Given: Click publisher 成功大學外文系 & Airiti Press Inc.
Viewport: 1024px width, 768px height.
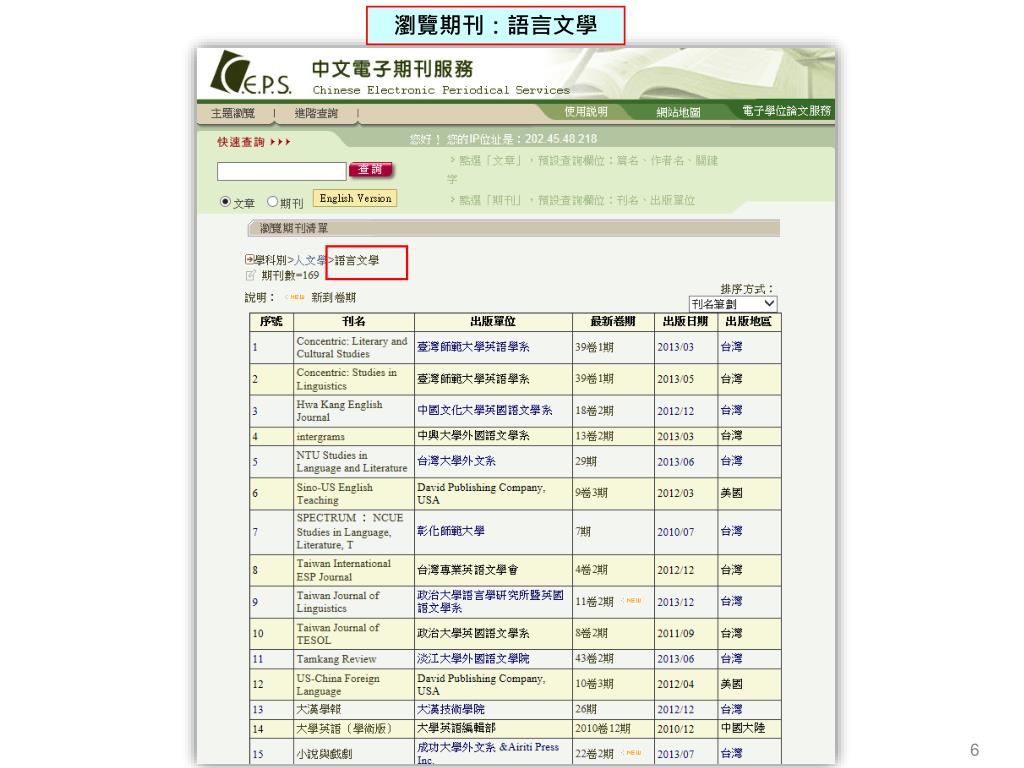Looking at the screenshot, I should (488, 753).
